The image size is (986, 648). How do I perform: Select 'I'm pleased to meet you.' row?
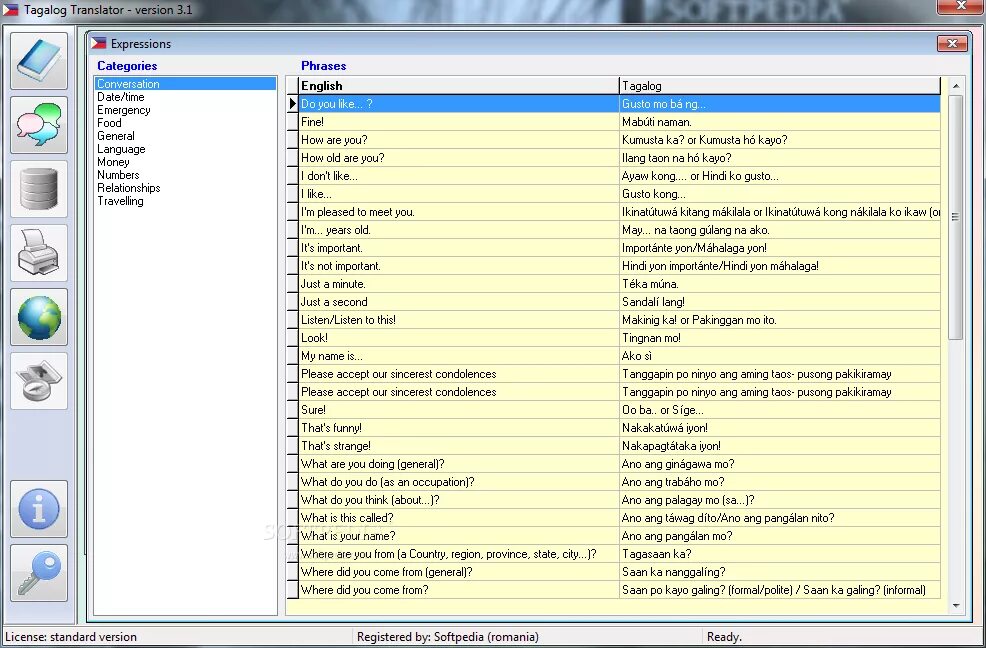pos(458,212)
